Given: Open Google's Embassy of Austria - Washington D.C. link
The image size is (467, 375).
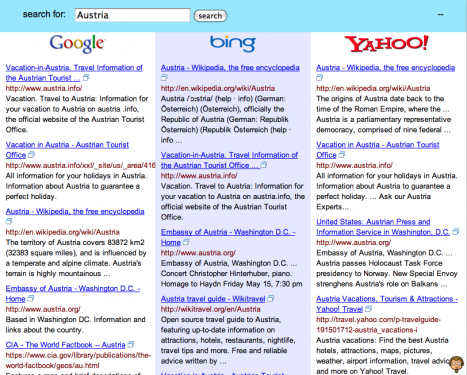Looking at the screenshot, I should [x=73, y=293].
